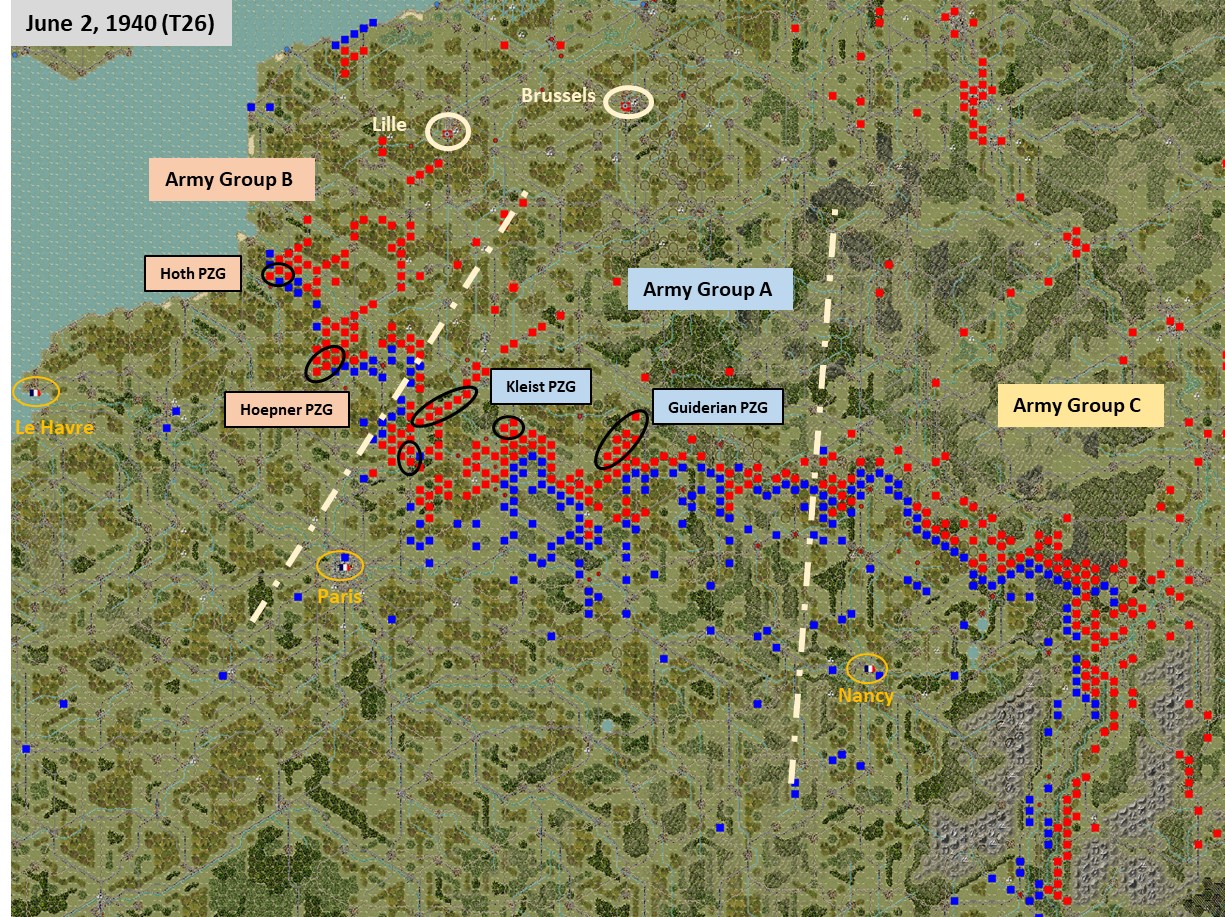Viewport: 1225px width, 917px height.
Task: Click the 'Army Group A' label
Action: click(710, 289)
